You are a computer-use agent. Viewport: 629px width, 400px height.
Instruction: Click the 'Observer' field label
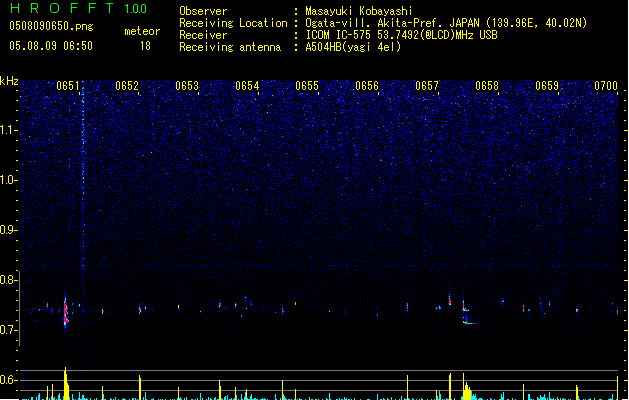[x=203, y=11]
